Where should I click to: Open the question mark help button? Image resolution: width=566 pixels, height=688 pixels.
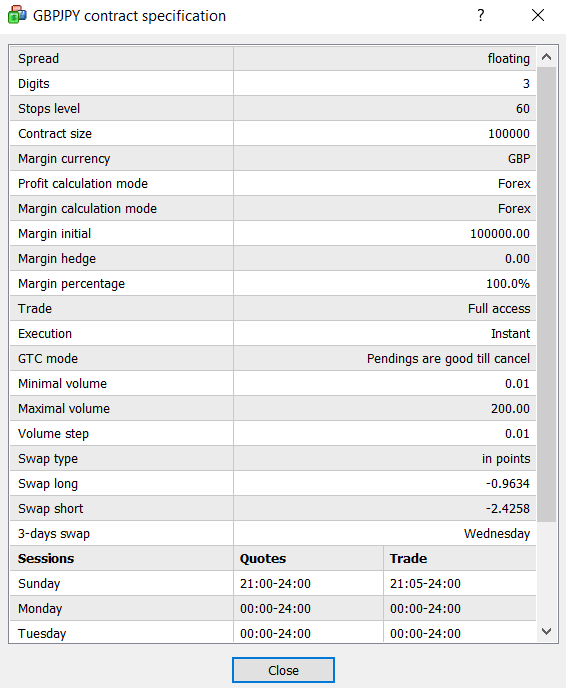pos(481,15)
